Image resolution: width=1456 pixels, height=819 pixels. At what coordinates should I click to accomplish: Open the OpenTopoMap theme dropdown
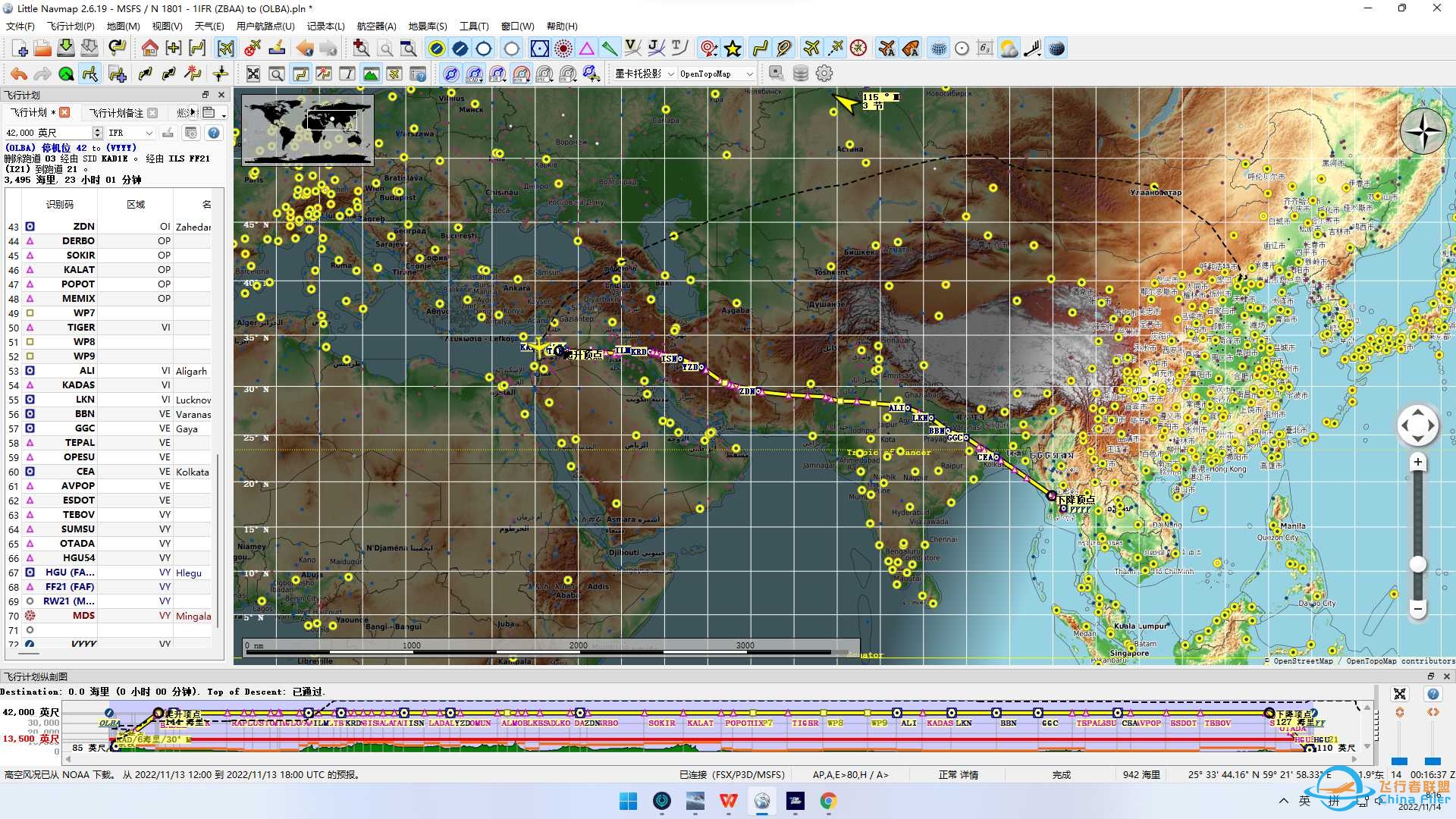[716, 74]
